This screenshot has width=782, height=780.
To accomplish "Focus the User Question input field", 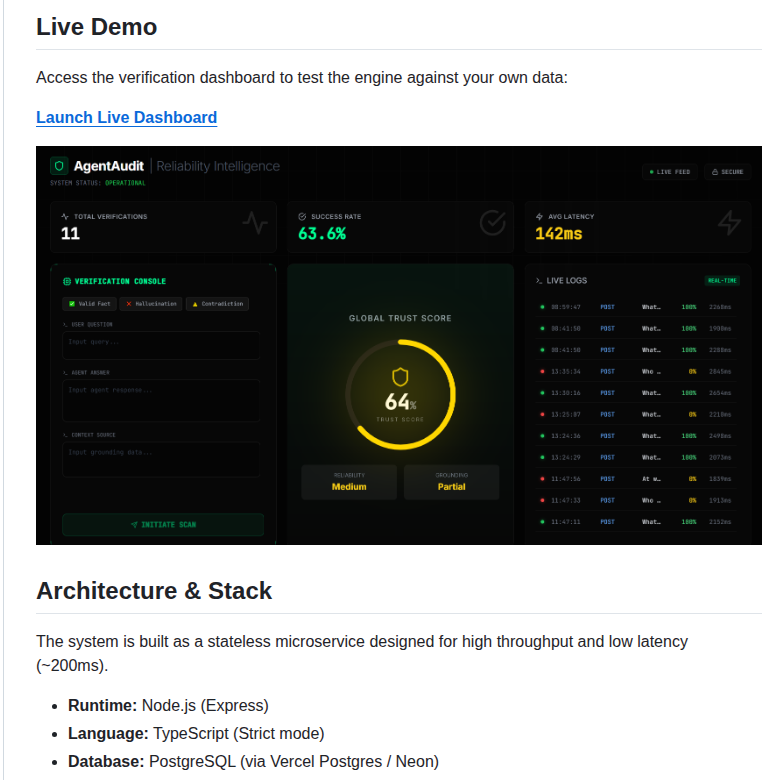I will [161, 345].
